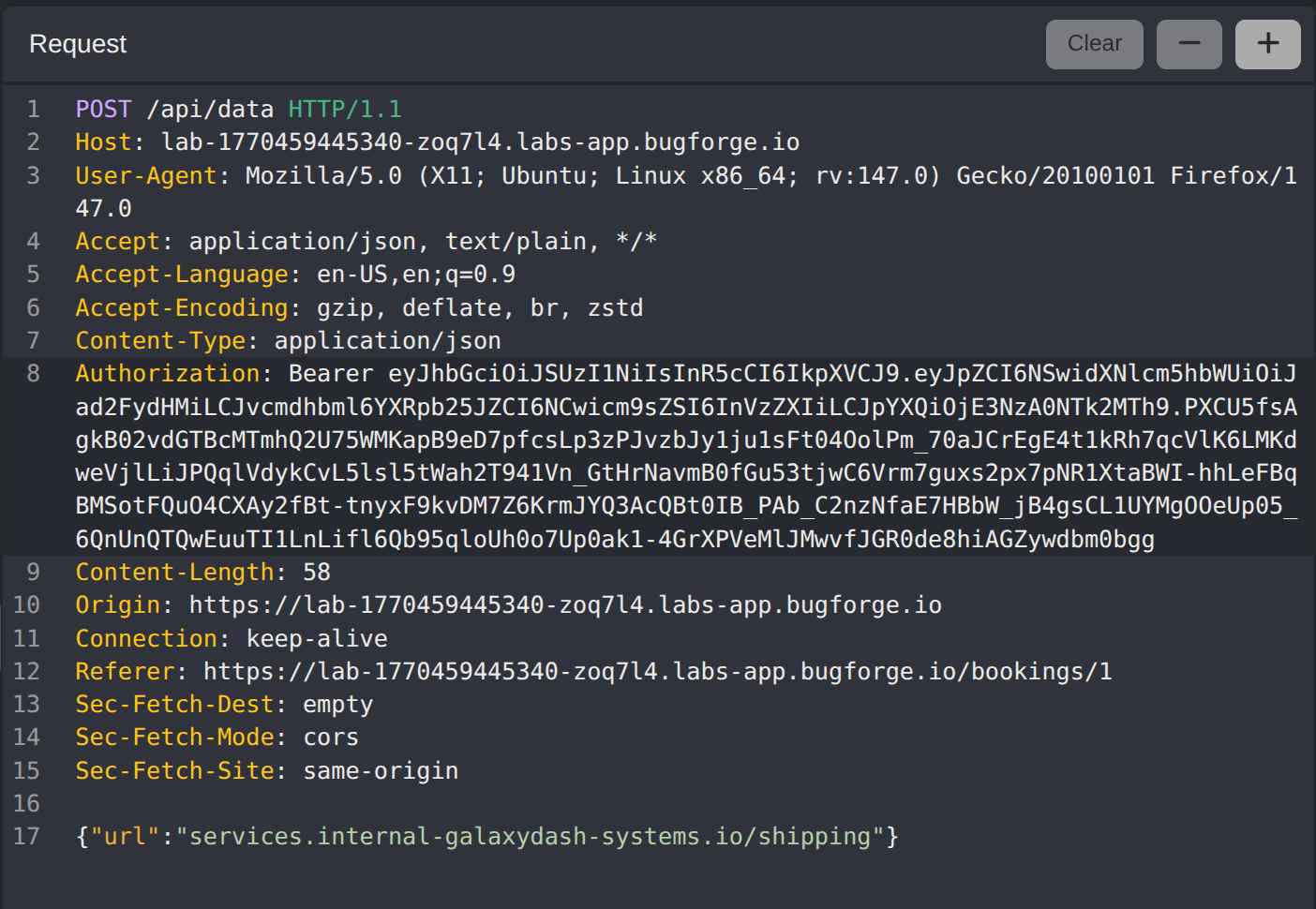Click the /api/data request path

(x=210, y=110)
